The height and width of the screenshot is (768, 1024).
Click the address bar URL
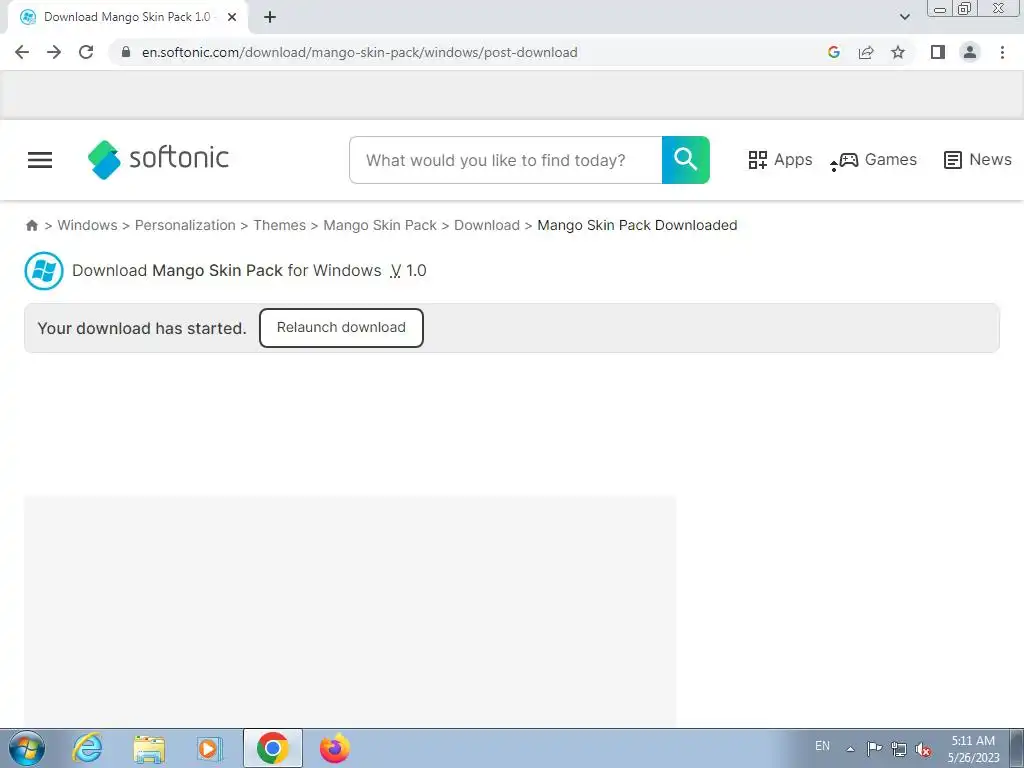[359, 52]
